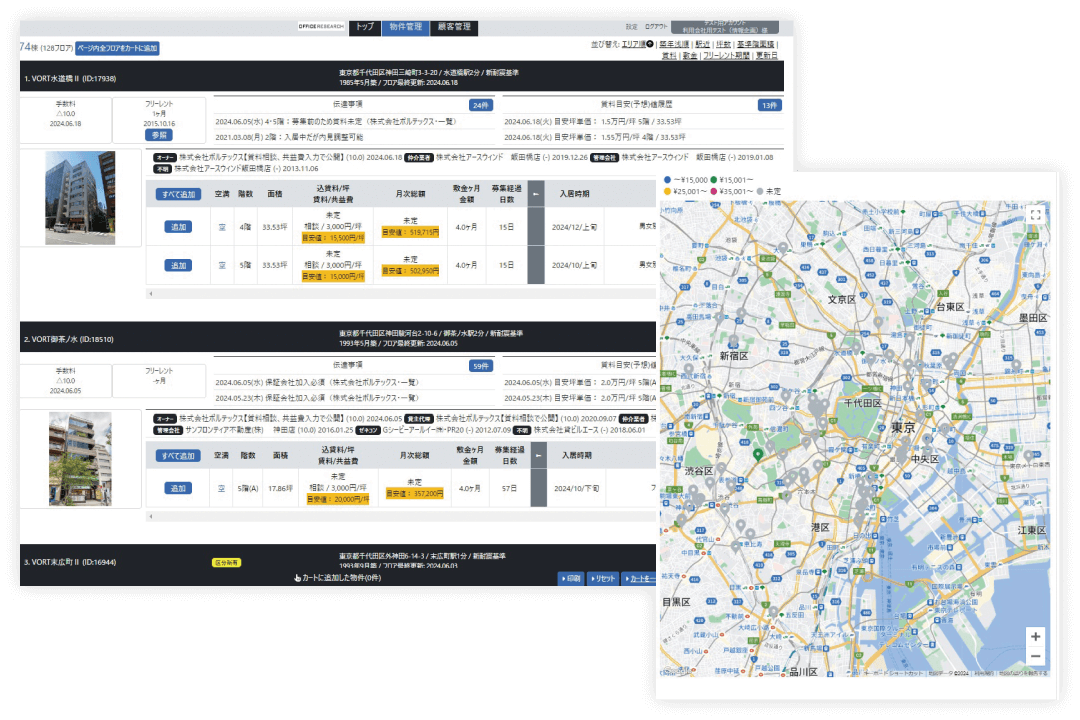Click the リセット button
Viewport: 1080px width, 720px height.
(603, 579)
